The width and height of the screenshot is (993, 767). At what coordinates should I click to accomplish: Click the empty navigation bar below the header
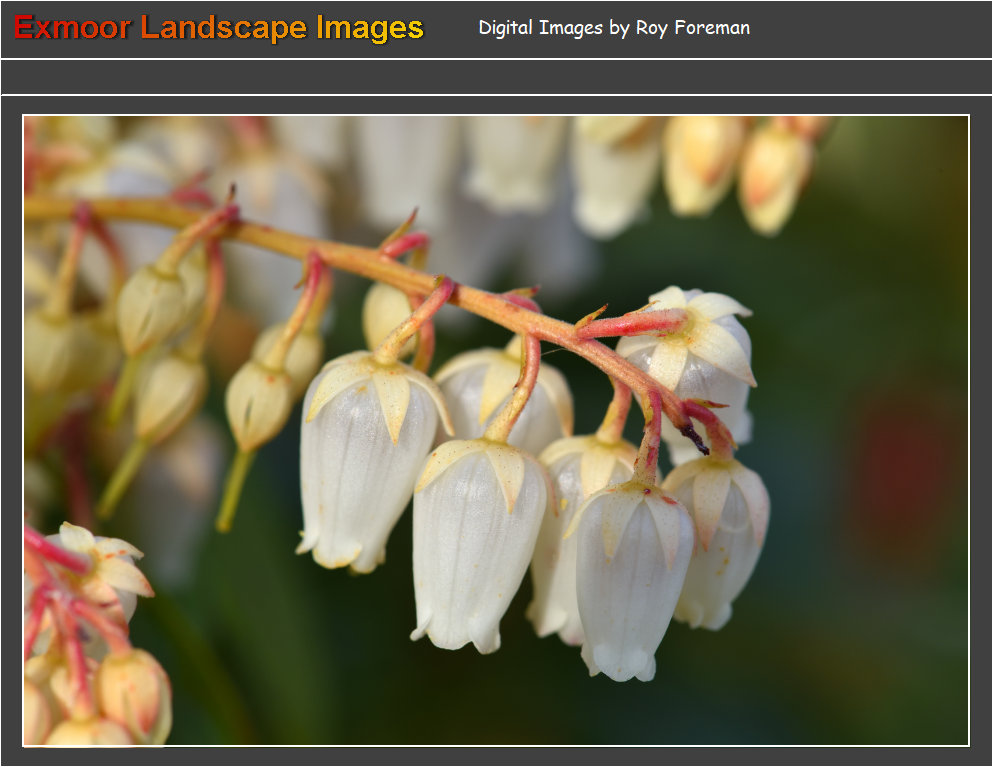point(496,77)
